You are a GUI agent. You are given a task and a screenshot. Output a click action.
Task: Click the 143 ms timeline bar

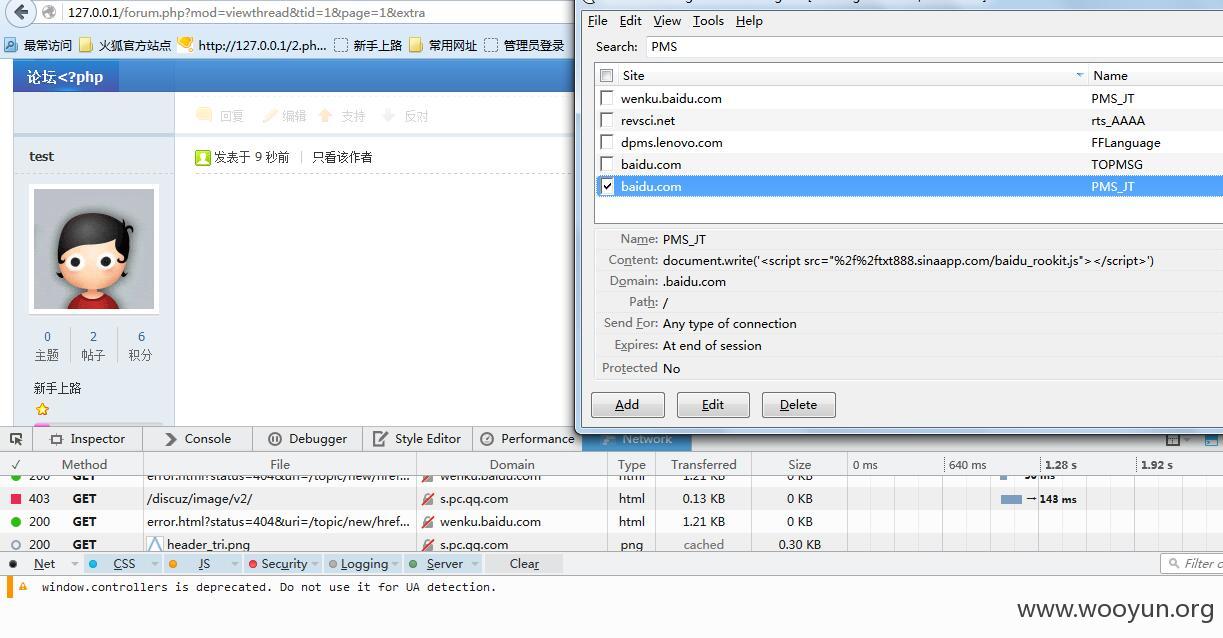click(1011, 499)
